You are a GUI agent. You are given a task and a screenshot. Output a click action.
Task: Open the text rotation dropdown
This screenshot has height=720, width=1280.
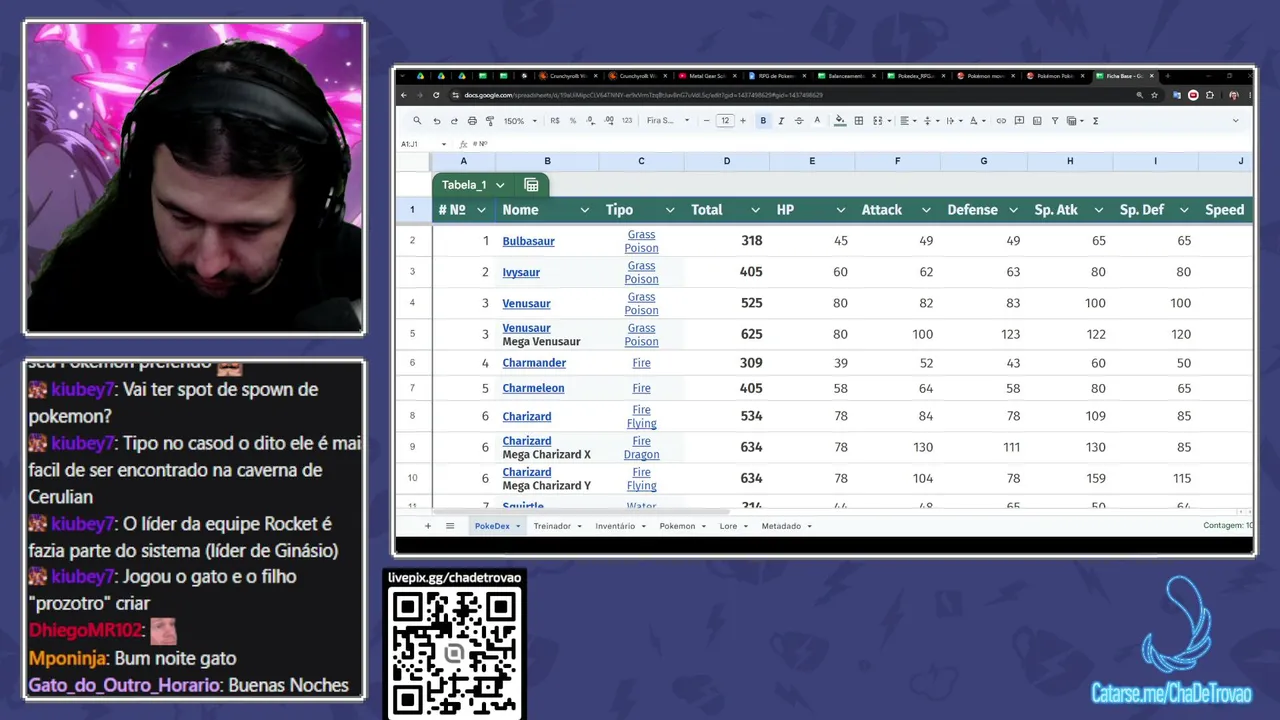(978, 121)
